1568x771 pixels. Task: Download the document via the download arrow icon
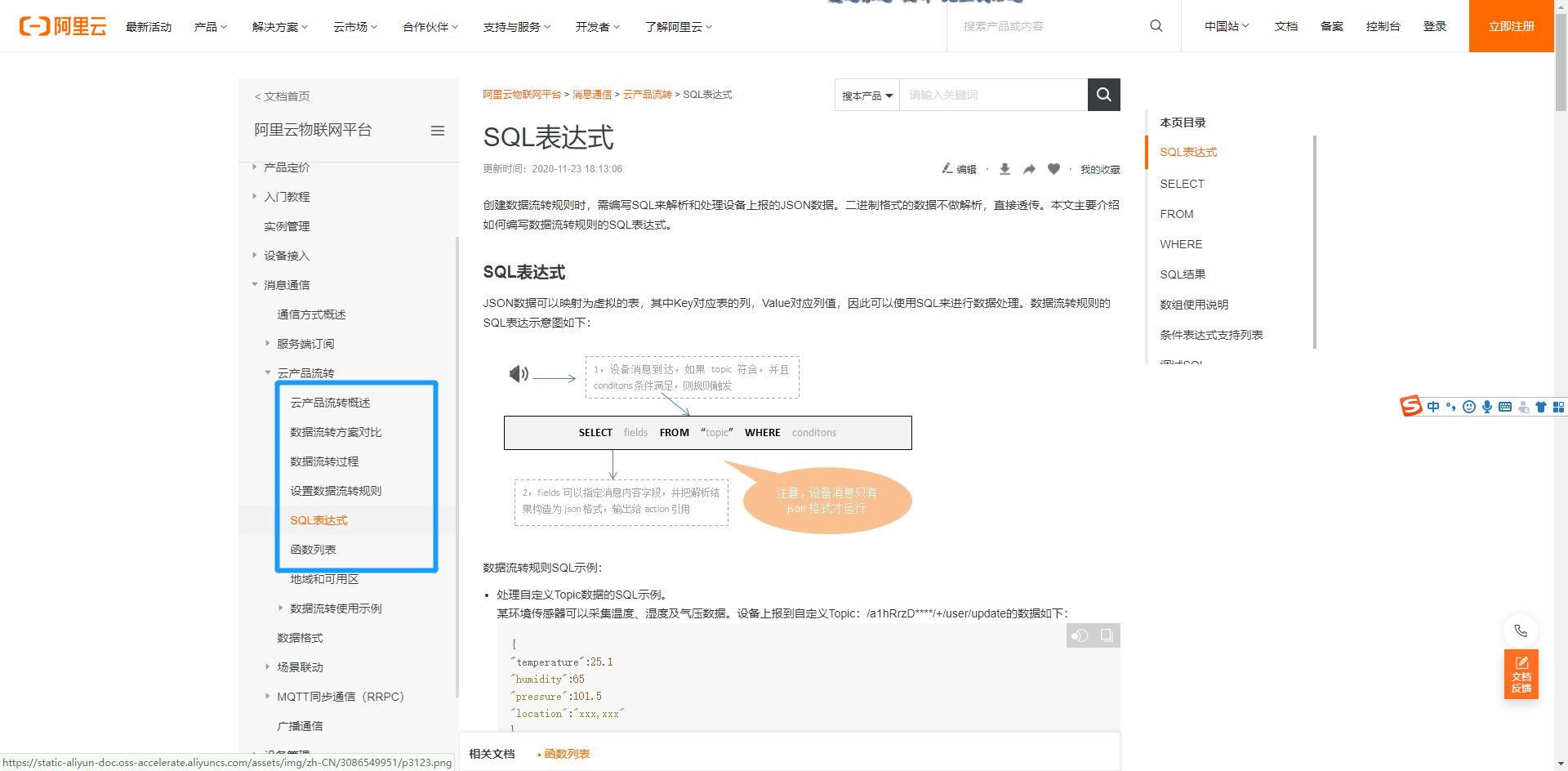(x=1004, y=168)
